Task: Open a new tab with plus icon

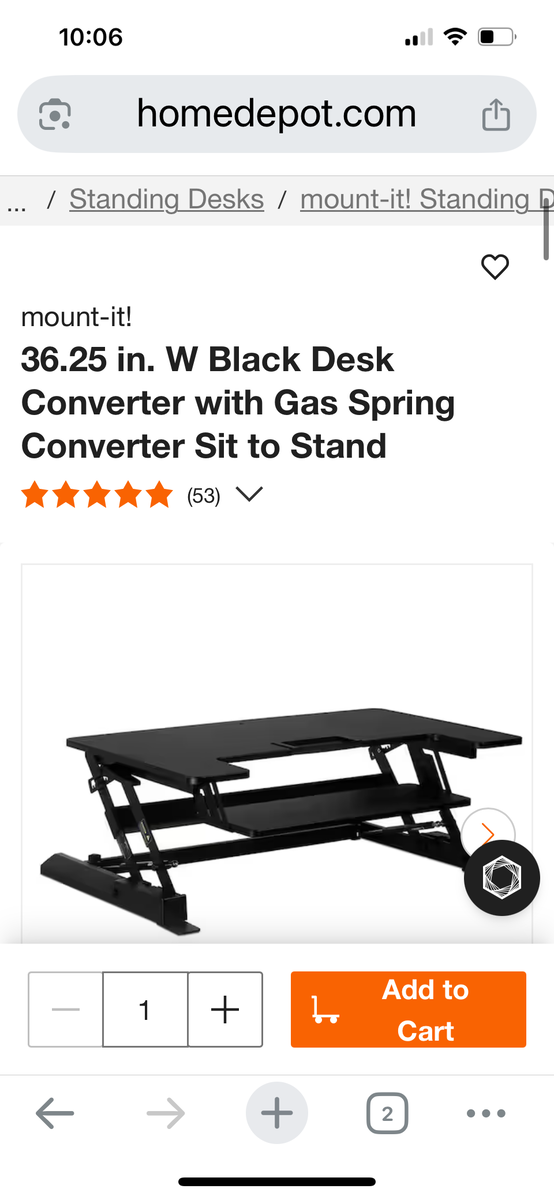Action: pos(277,1113)
